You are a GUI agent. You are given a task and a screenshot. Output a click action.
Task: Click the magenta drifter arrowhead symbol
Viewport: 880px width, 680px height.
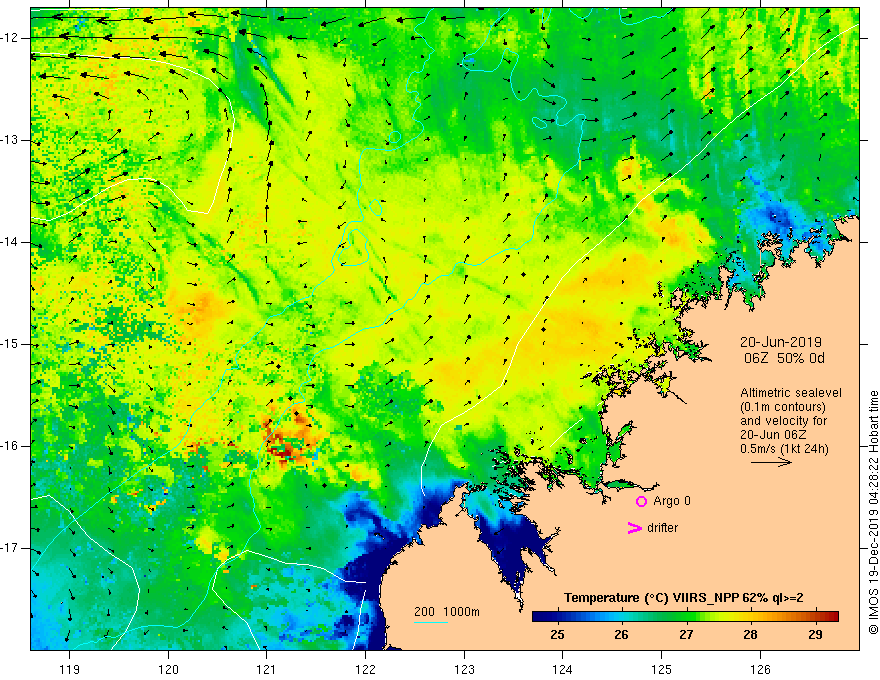click(x=635, y=528)
